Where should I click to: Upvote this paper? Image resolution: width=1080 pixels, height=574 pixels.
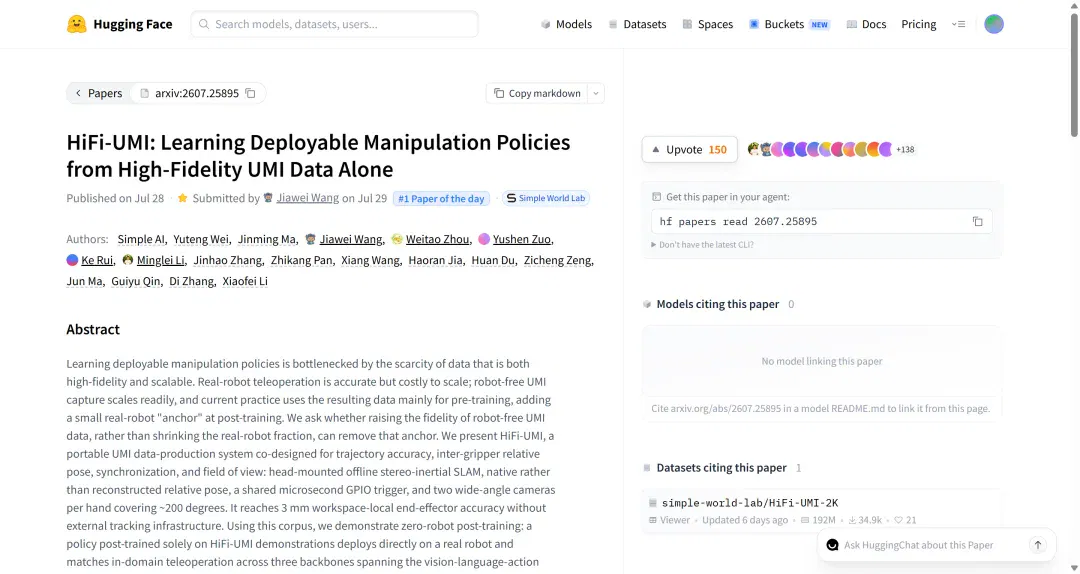(x=689, y=150)
